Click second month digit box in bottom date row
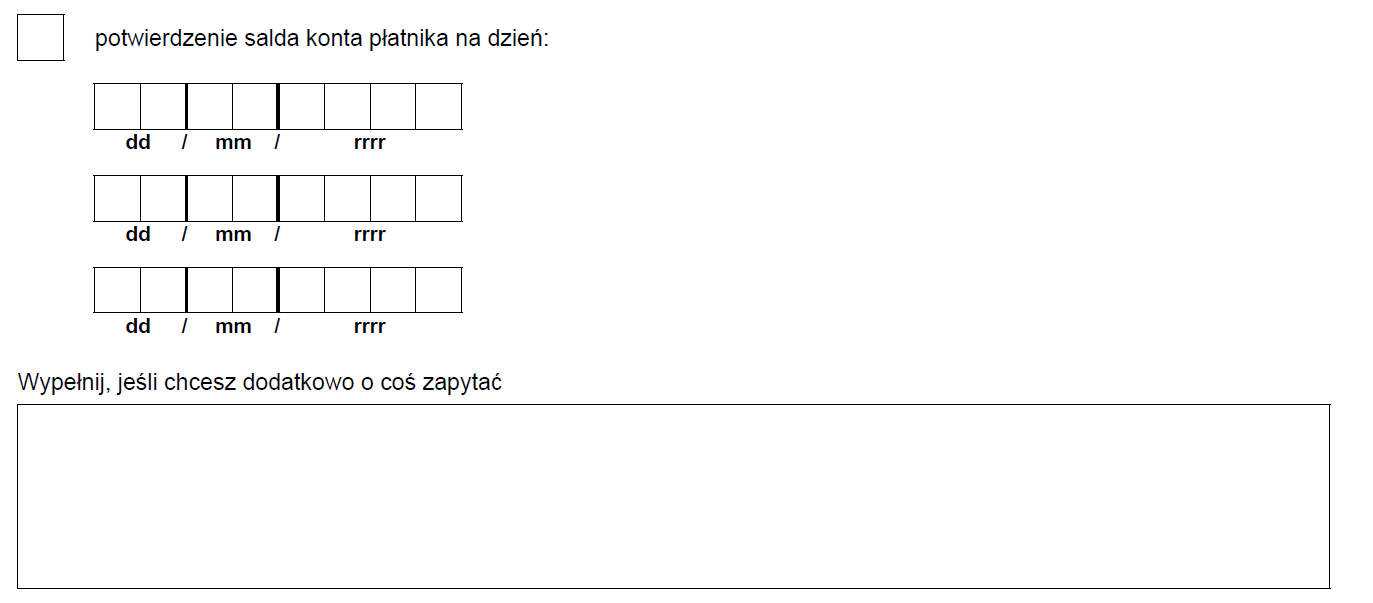The height and width of the screenshot is (603, 1373). 255,290
